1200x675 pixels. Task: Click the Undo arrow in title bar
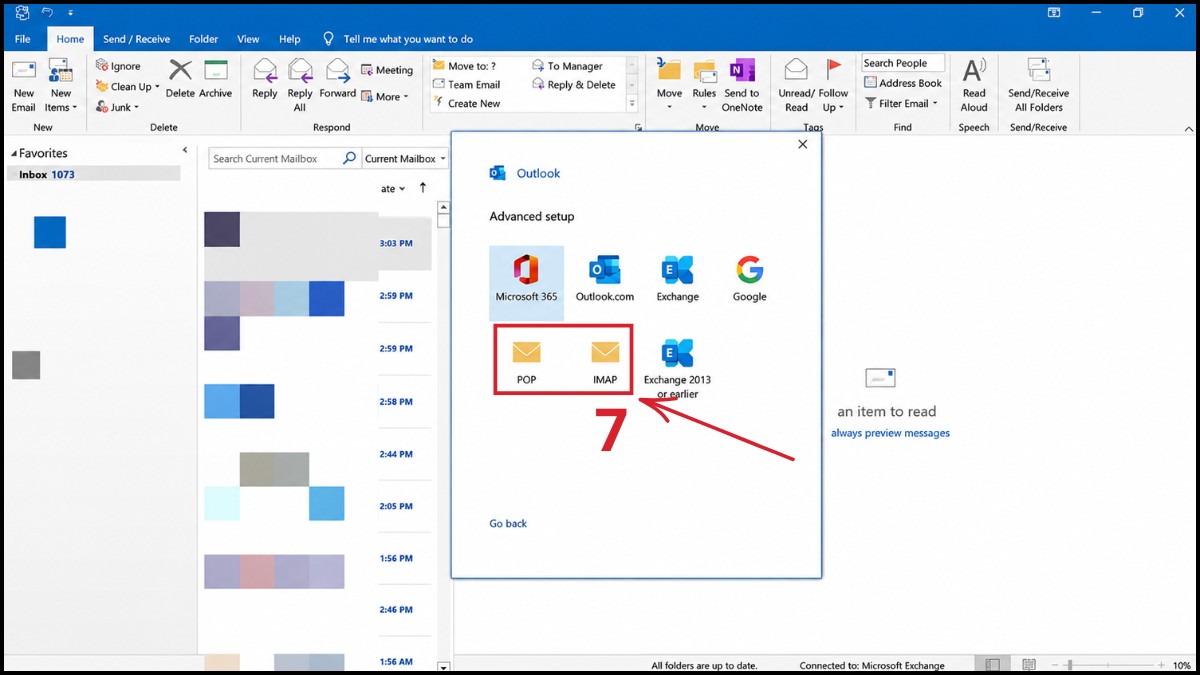point(46,13)
